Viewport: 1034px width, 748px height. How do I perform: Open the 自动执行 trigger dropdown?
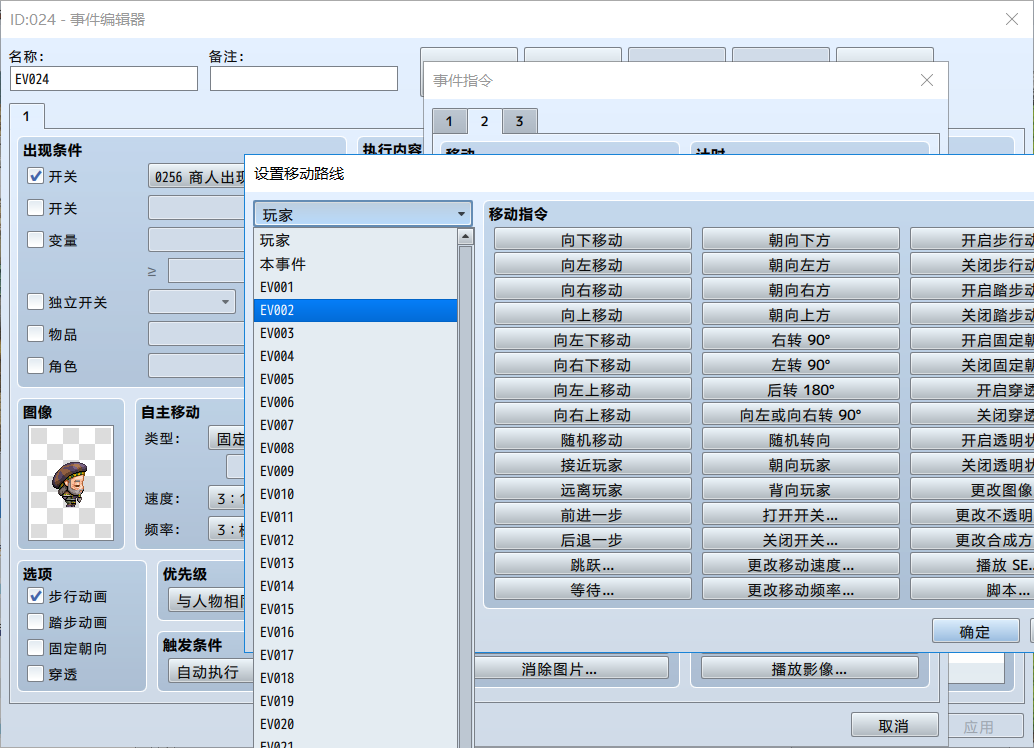(211, 672)
